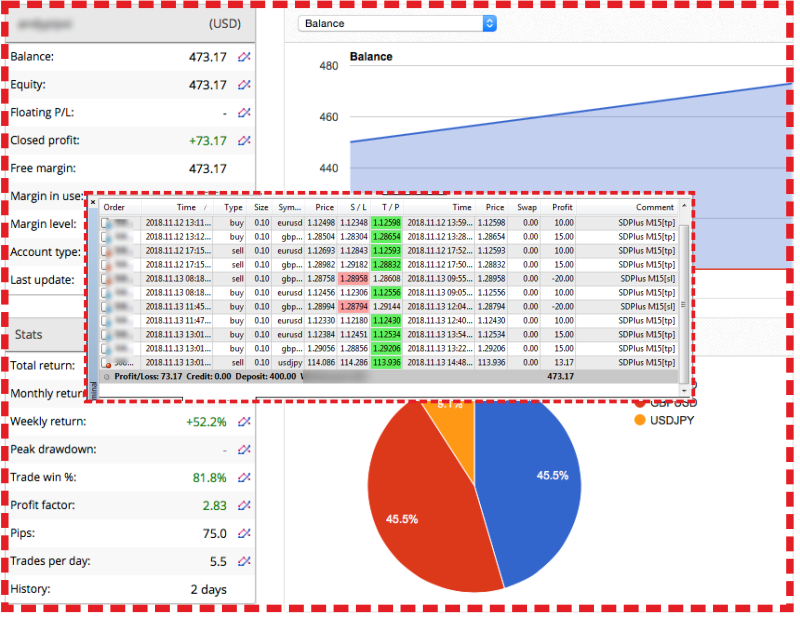Click scroll down arrow in trade table
This screenshot has height=618, width=800.
(684, 390)
